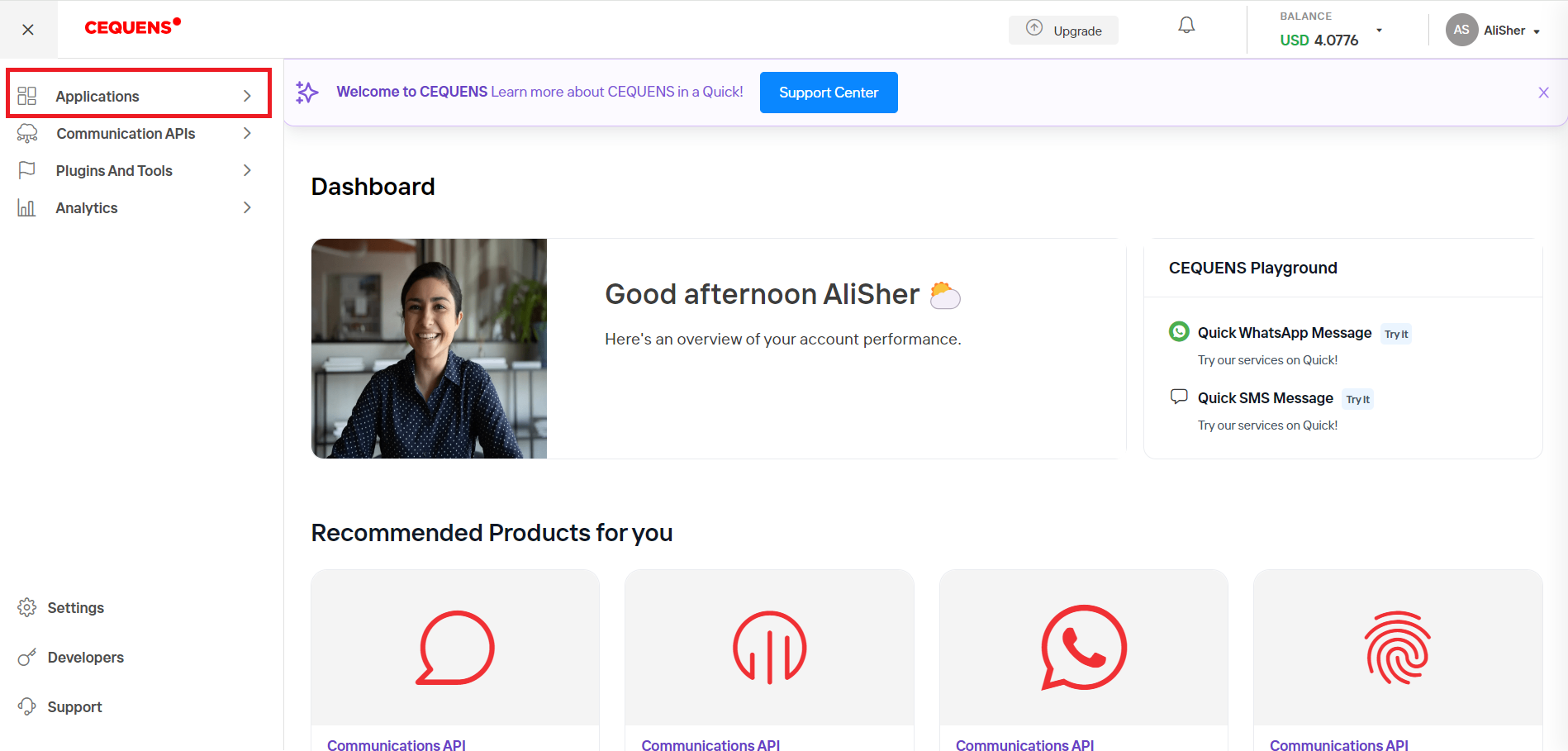Go to Support in the sidebar
Image resolution: width=1568 pixels, height=751 pixels.
[74, 706]
